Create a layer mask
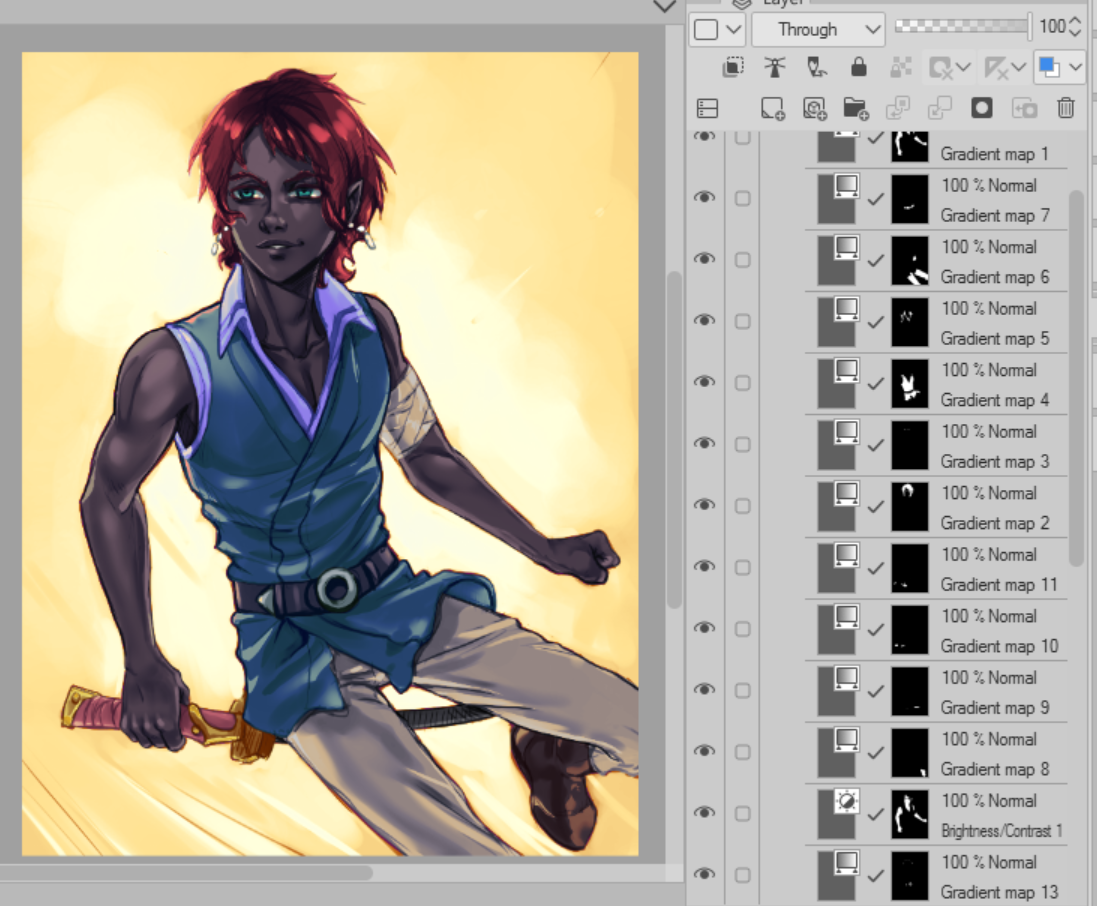The width and height of the screenshot is (1097, 906). [982, 108]
